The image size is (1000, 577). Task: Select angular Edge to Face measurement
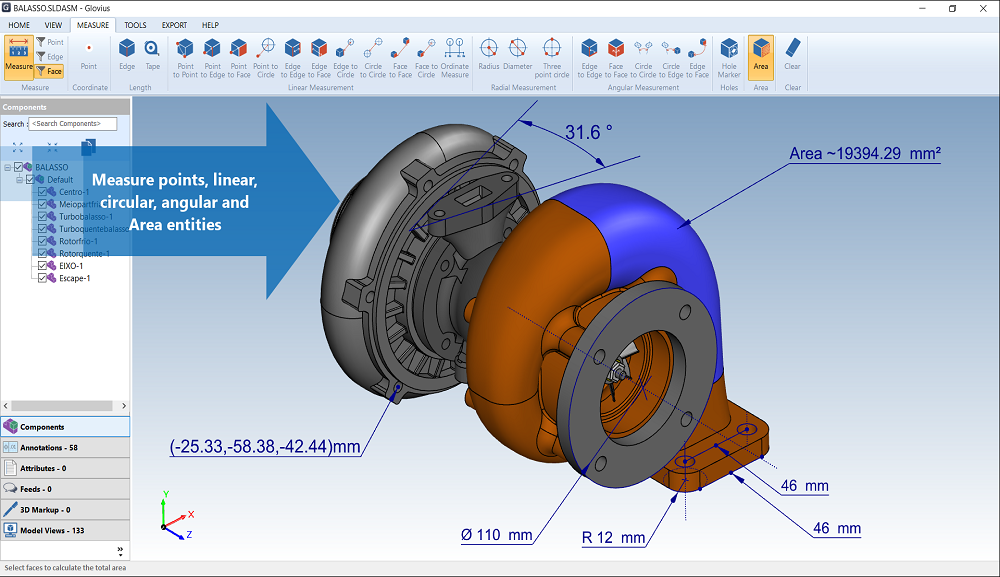pyautogui.click(x=698, y=58)
